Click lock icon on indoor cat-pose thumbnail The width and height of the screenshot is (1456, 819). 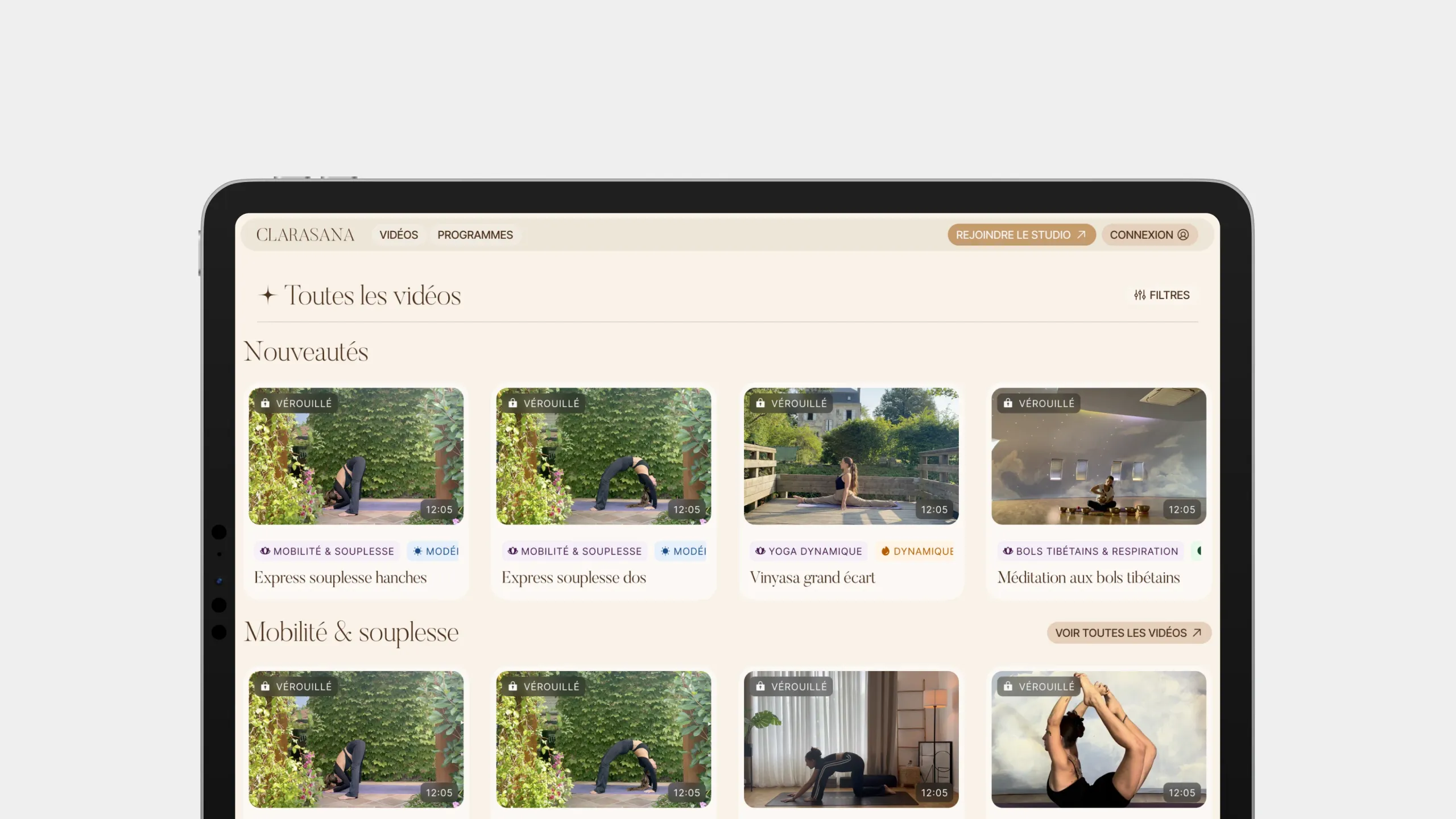(760, 686)
